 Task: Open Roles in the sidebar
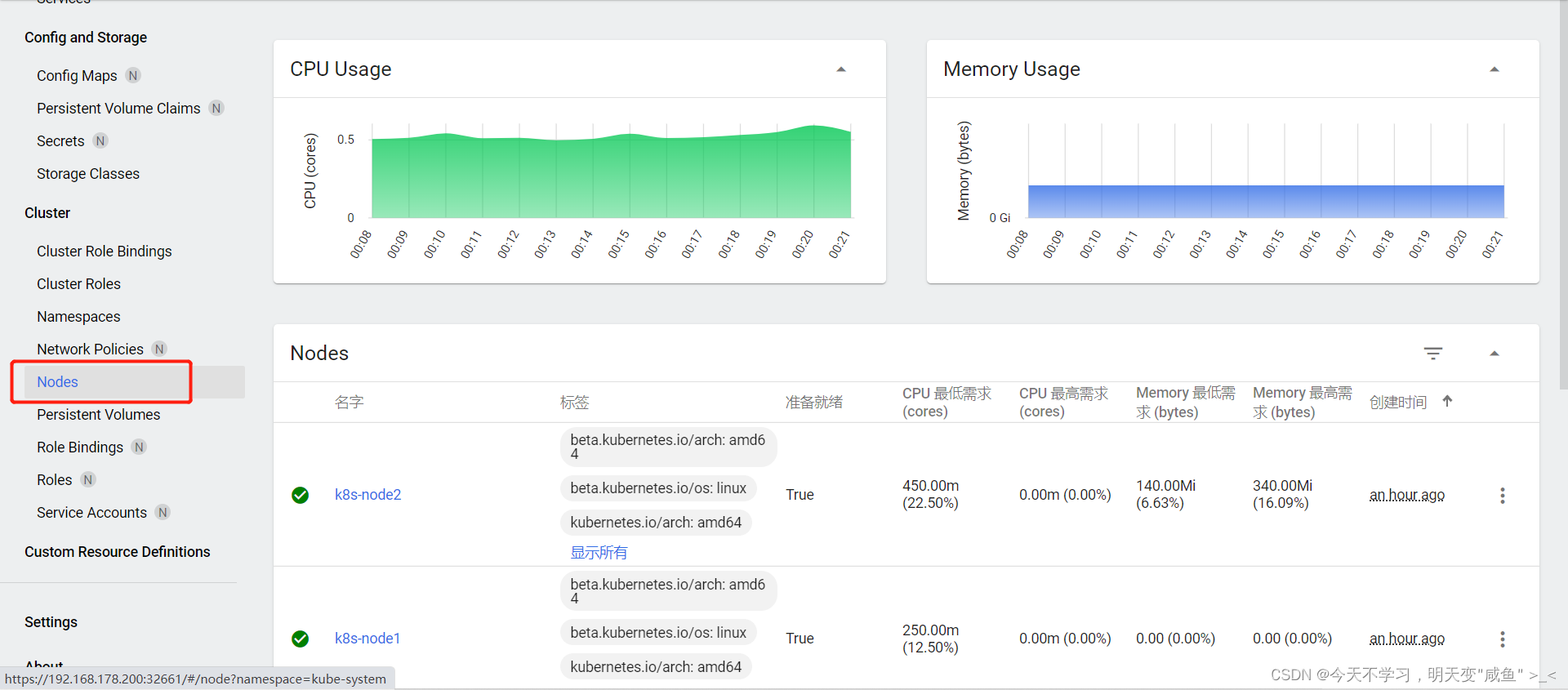pyautogui.click(x=54, y=479)
